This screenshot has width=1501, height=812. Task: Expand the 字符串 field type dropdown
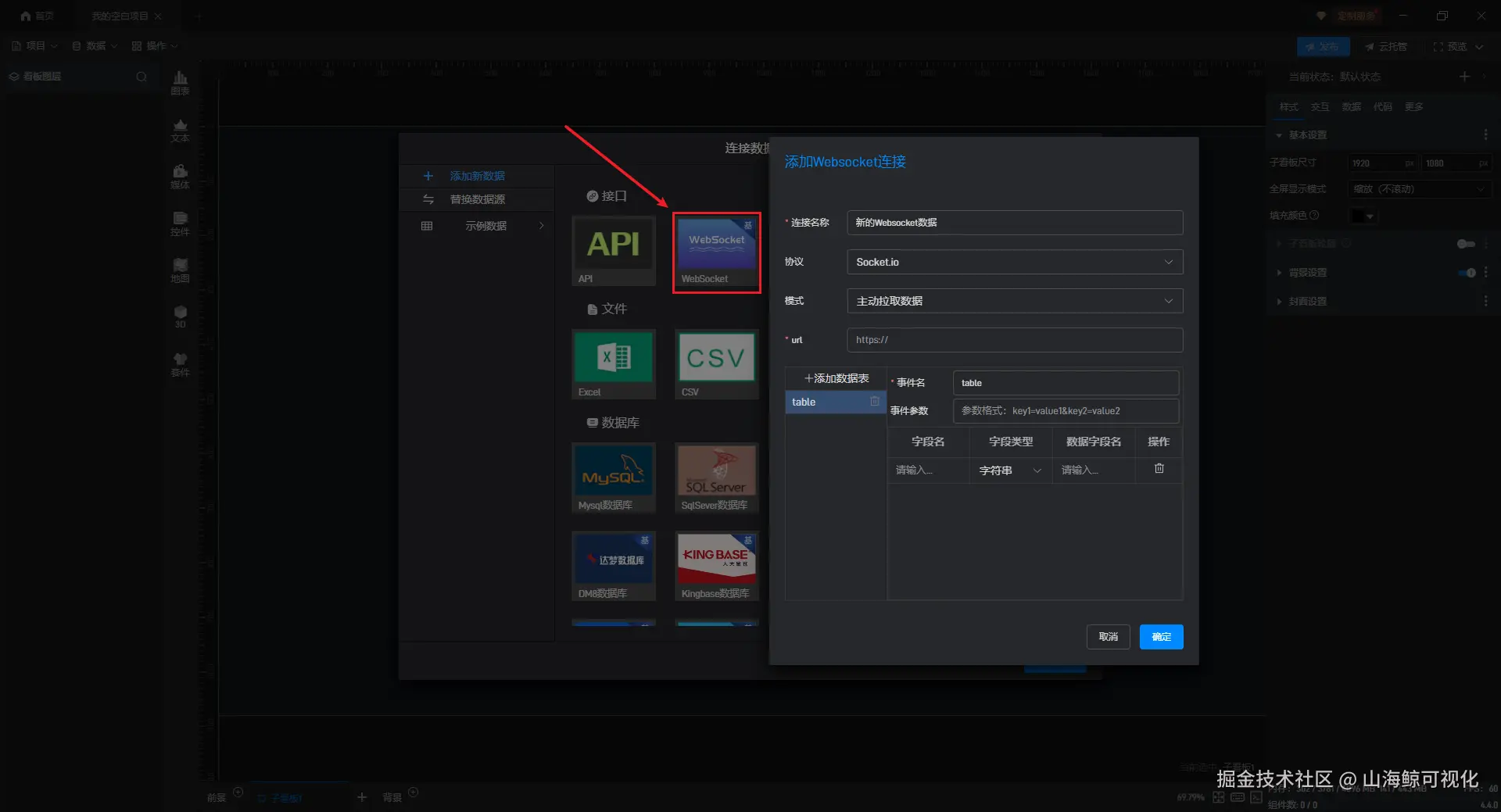click(x=1010, y=470)
